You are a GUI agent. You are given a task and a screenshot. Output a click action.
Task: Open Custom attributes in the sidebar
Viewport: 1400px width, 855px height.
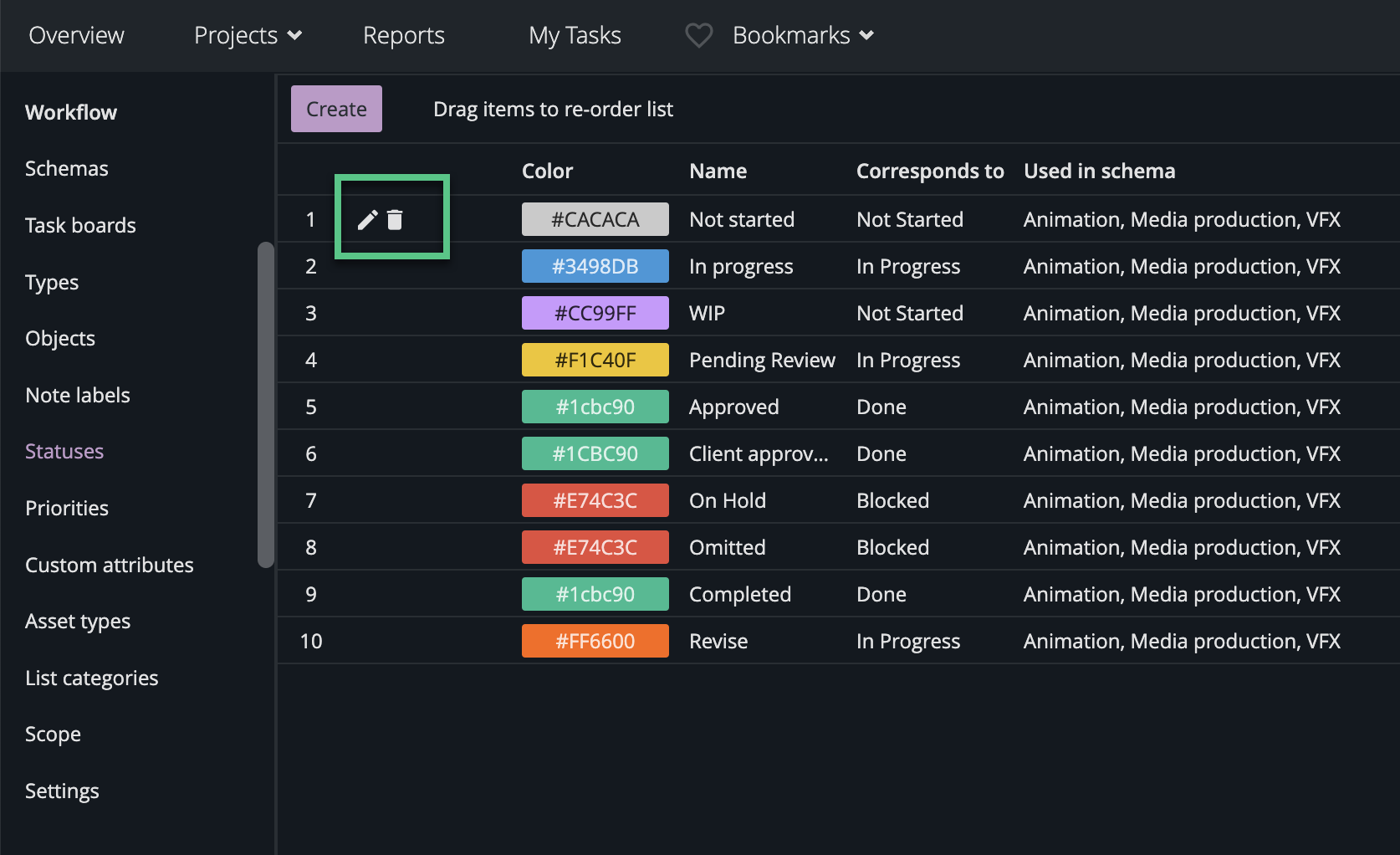(110, 565)
